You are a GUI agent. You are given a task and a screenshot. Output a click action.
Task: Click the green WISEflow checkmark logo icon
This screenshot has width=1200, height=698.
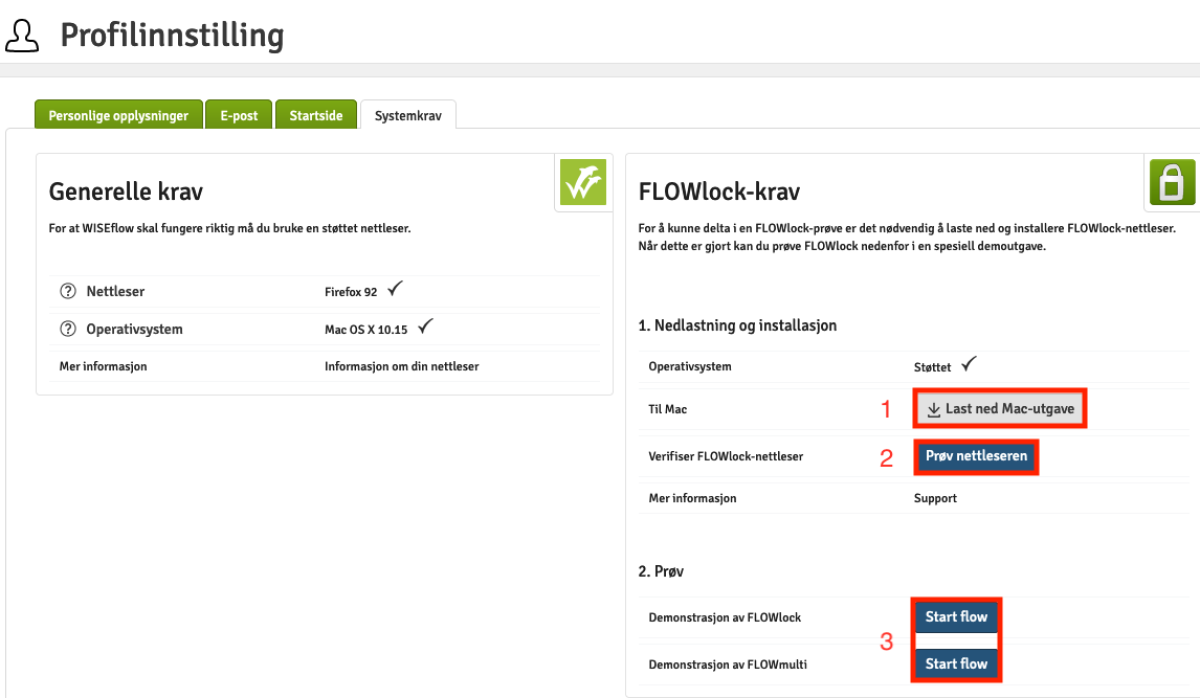pyautogui.click(x=582, y=182)
